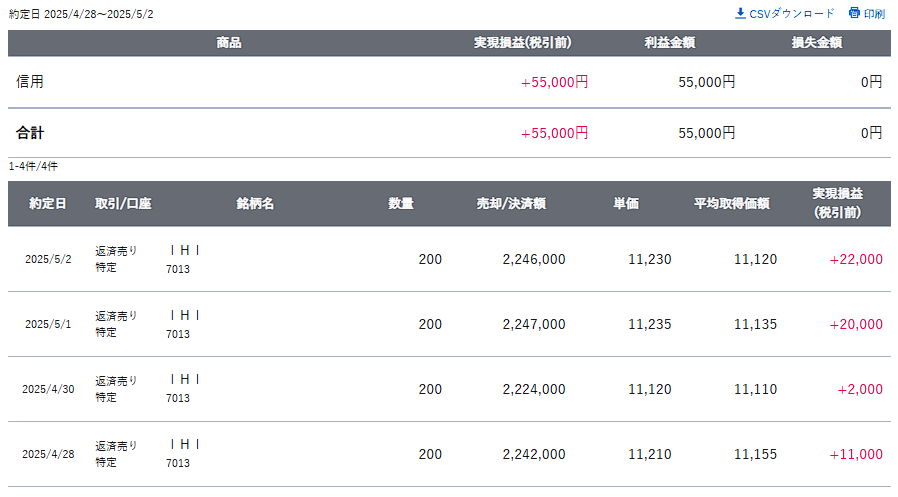Click the 平均取得価額 column header
The height and width of the screenshot is (497, 898).
(731, 204)
